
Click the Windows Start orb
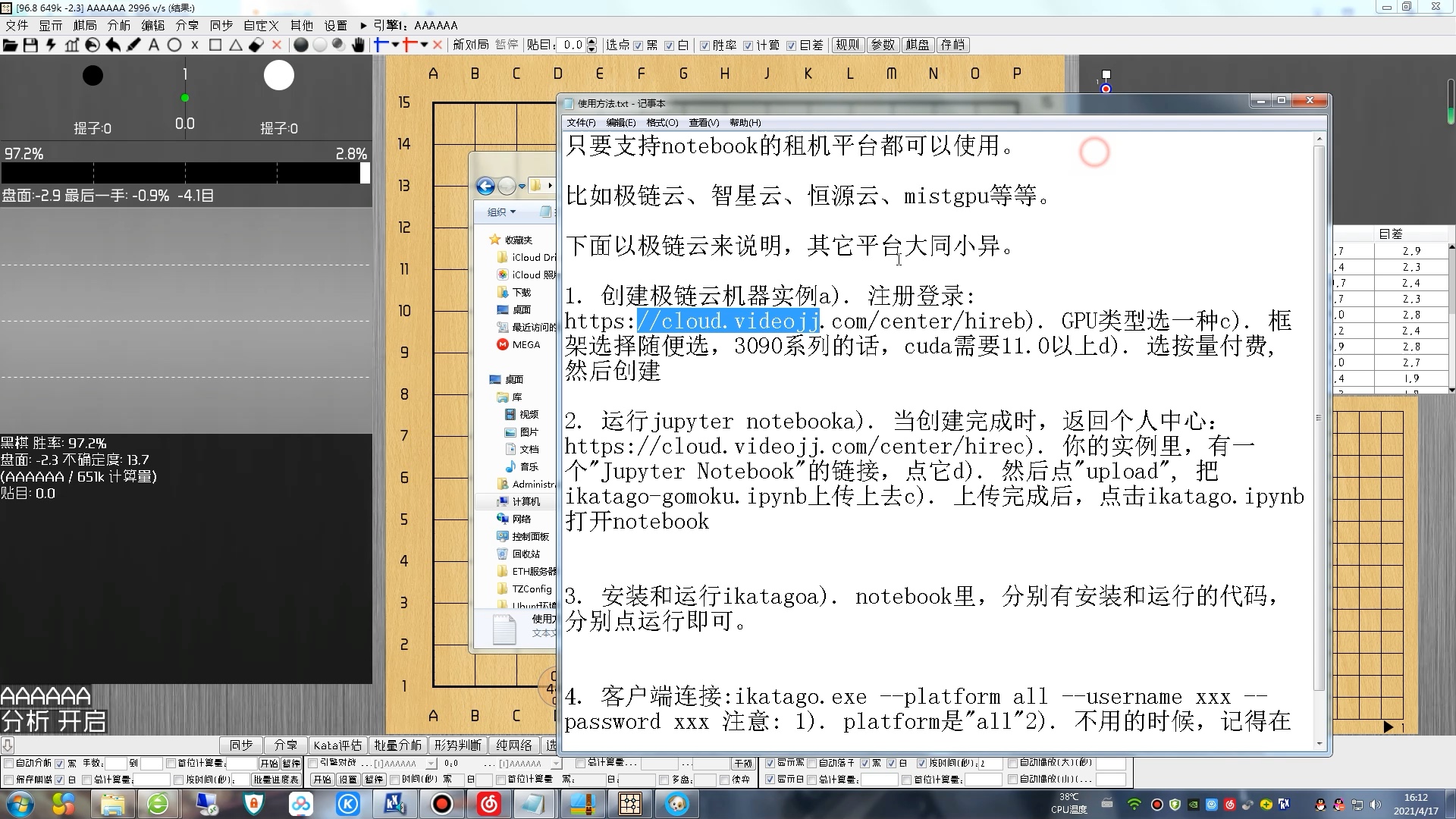(20, 804)
